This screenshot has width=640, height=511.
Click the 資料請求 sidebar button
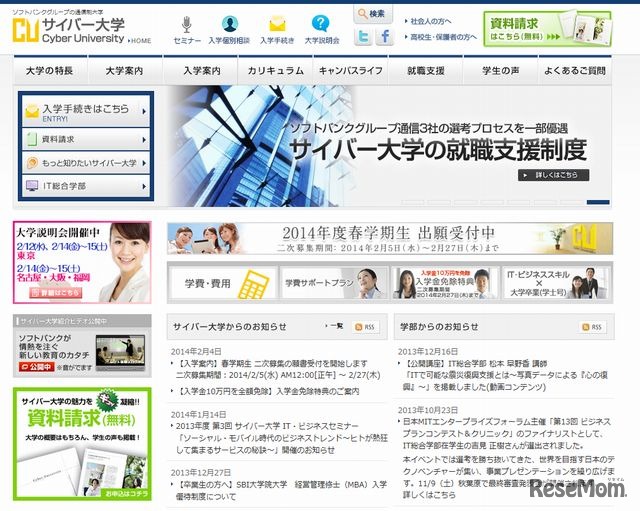[x=86, y=139]
